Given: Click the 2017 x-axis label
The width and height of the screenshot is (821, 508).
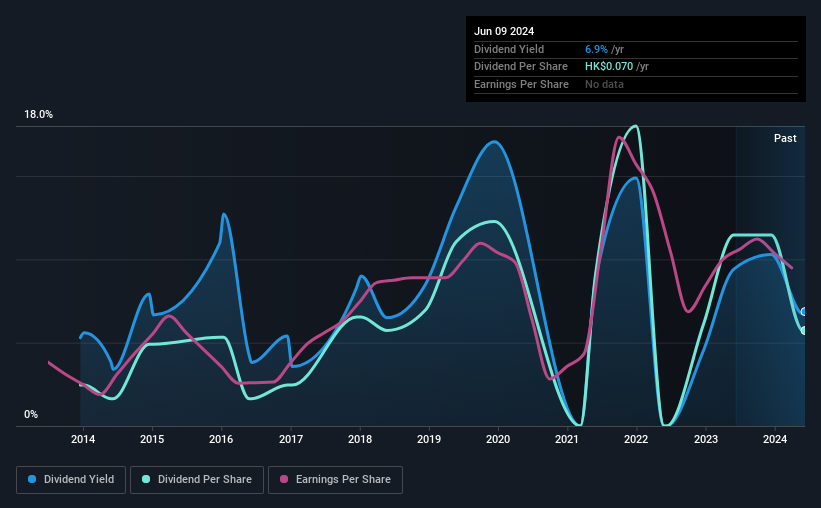Looking at the screenshot, I should pos(291,439).
